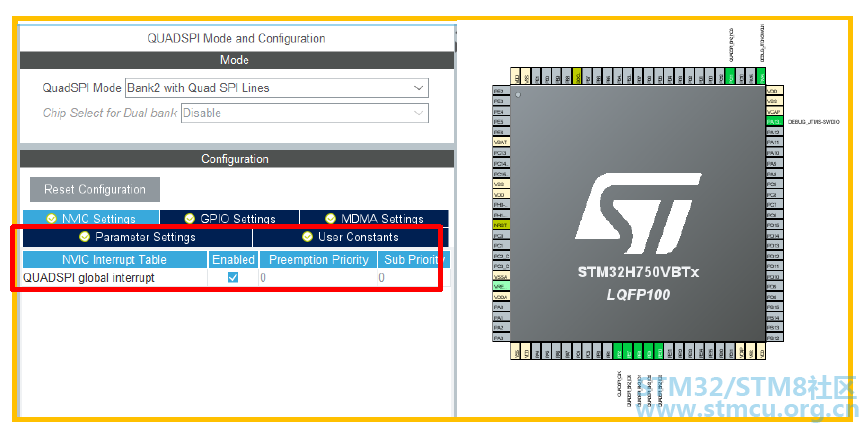Click the VBAT pin on the chip
The width and height of the screenshot is (868, 432).
(502, 142)
